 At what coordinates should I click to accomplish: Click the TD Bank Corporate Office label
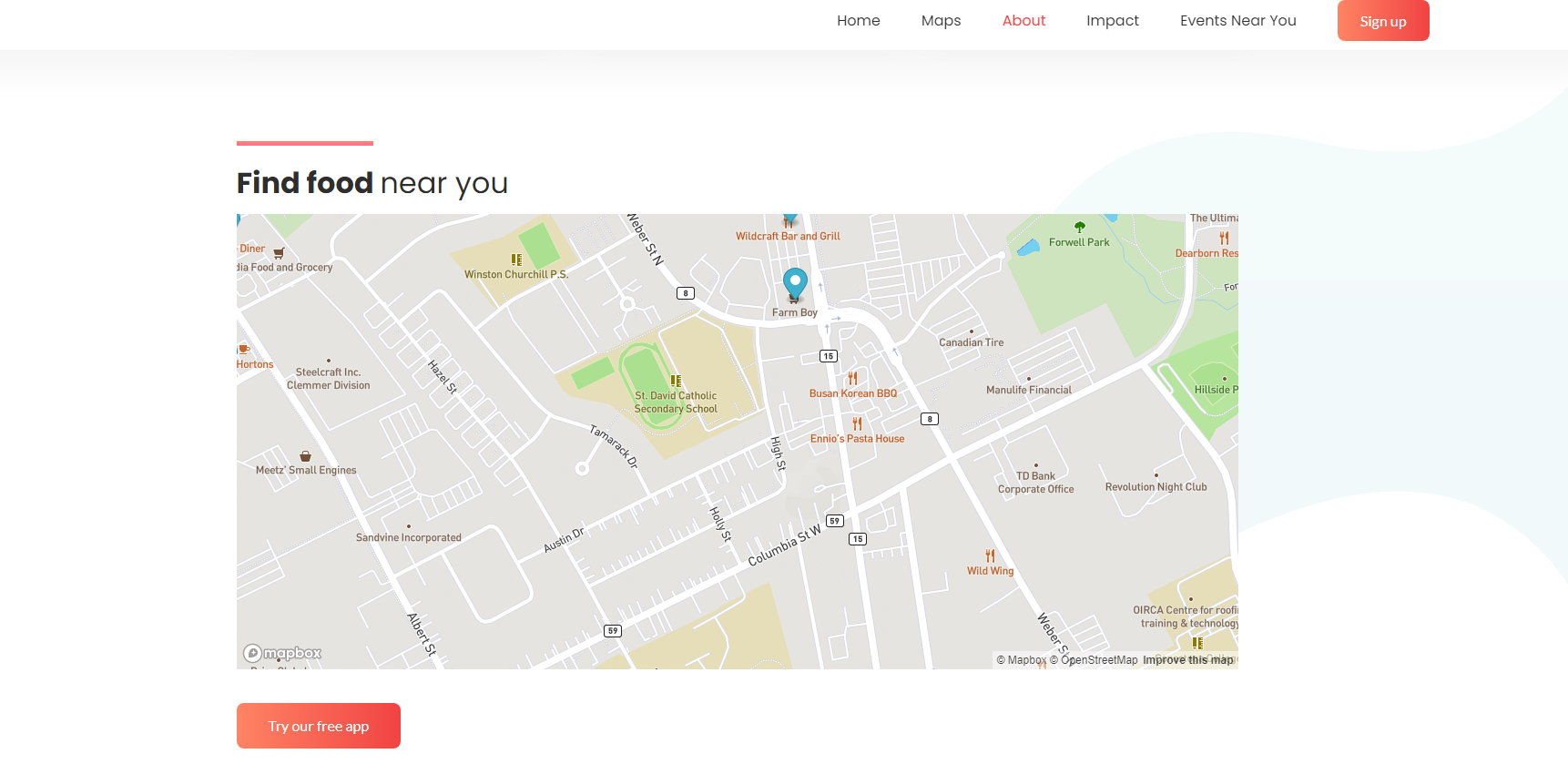(x=1035, y=483)
